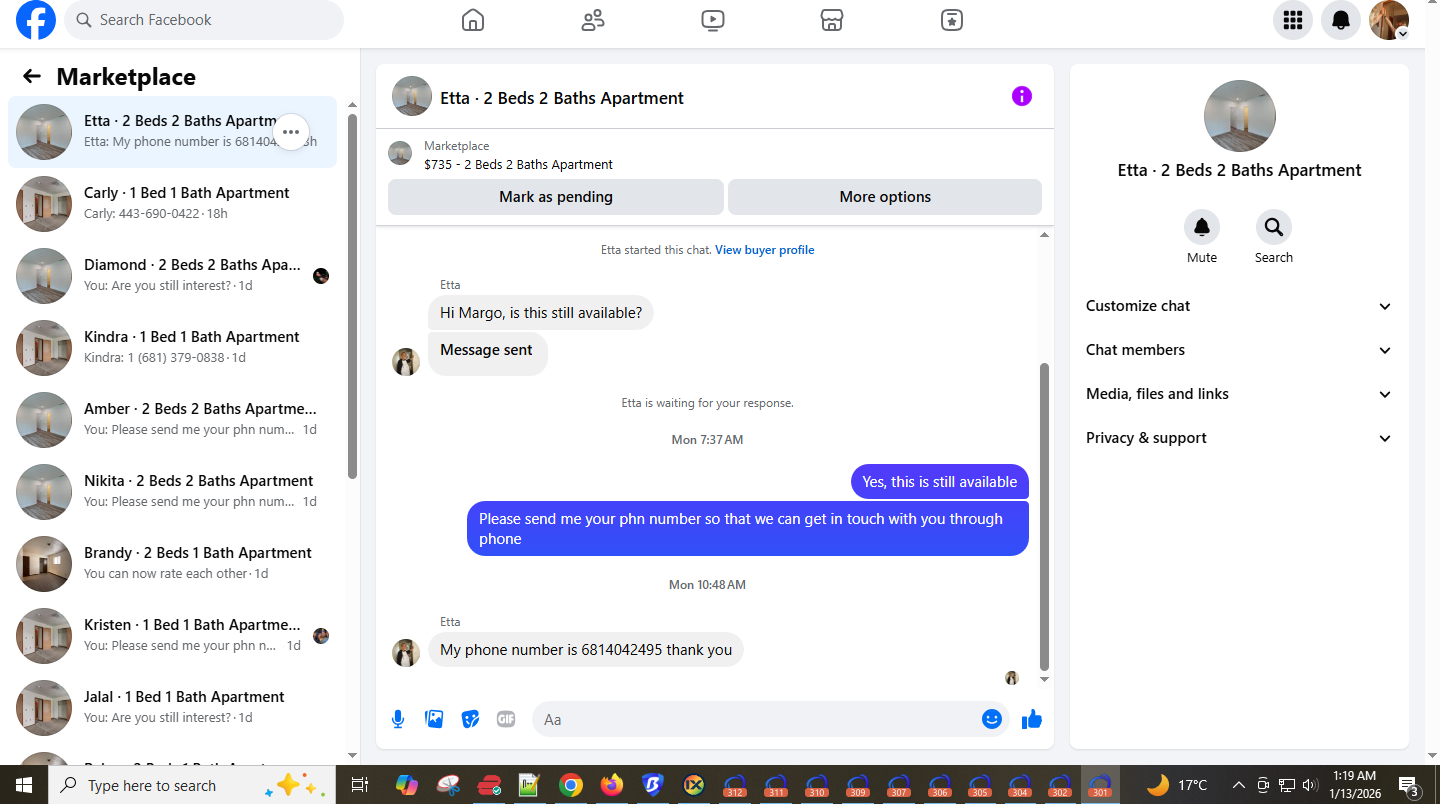1440x804 pixels.
Task: Open the volume control in system tray
Action: point(1310,785)
